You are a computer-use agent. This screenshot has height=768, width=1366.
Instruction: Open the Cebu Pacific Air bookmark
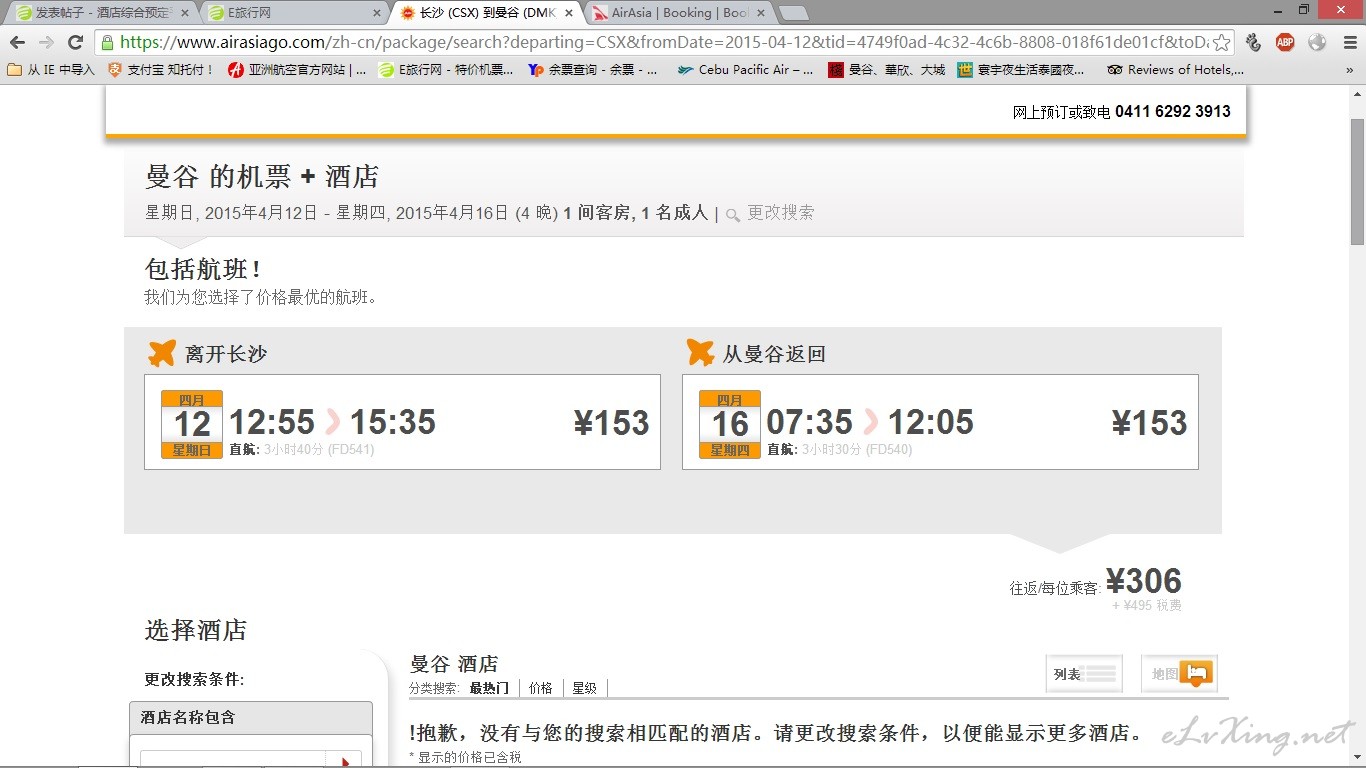(x=746, y=70)
